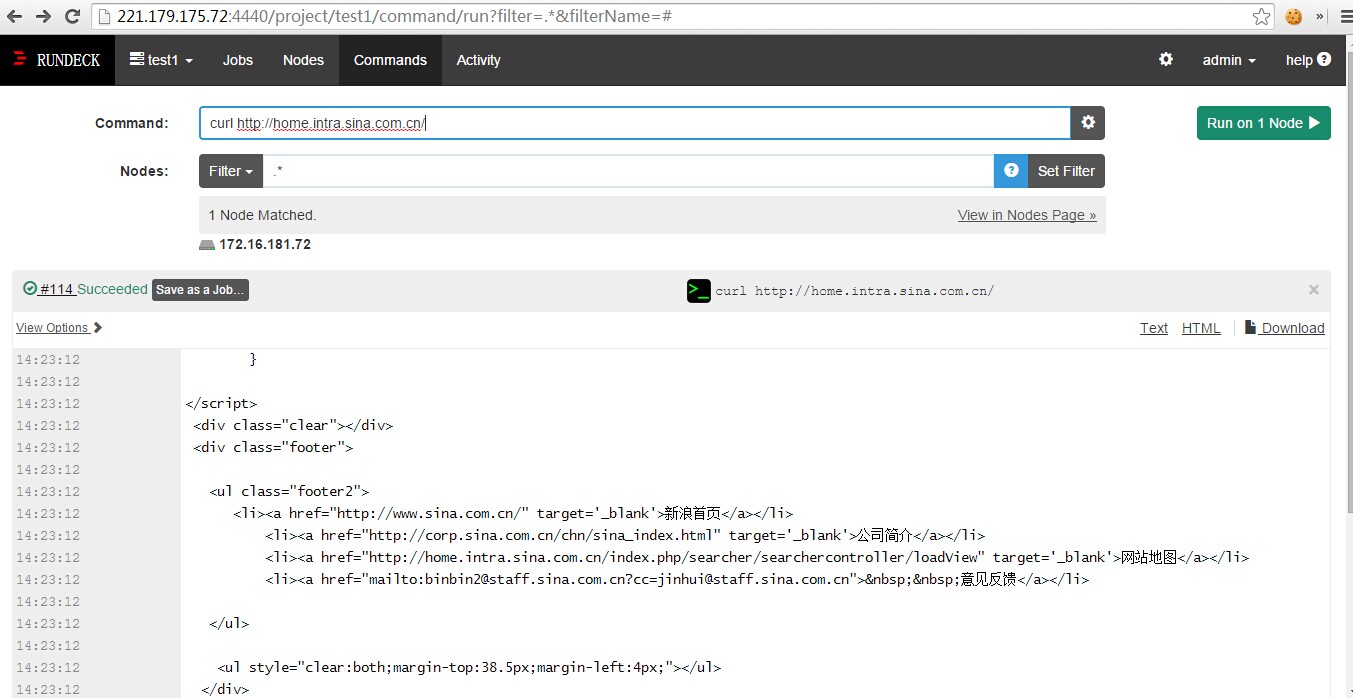This screenshot has height=698, width=1353.
Task: Click Save as a Job button
Action: [200, 290]
